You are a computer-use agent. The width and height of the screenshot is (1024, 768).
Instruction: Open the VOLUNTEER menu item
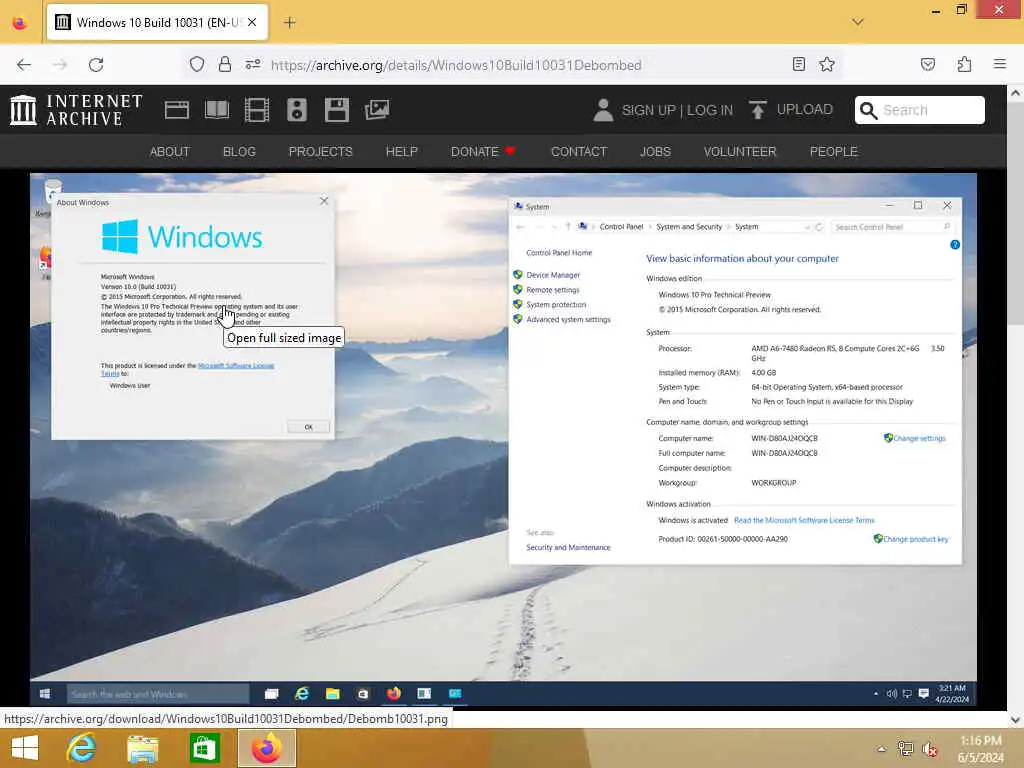[740, 152]
